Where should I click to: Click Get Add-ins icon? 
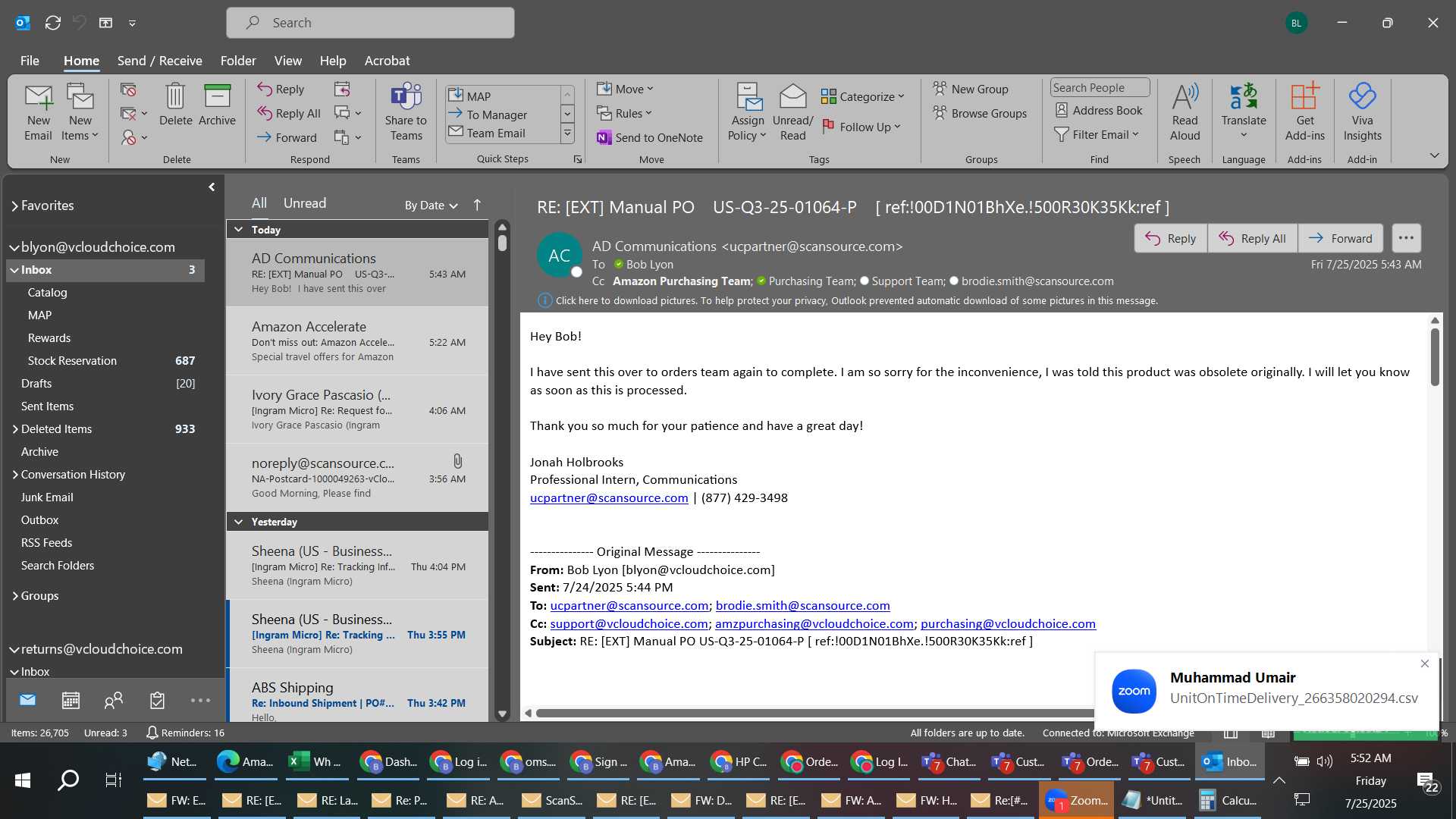tap(1304, 112)
